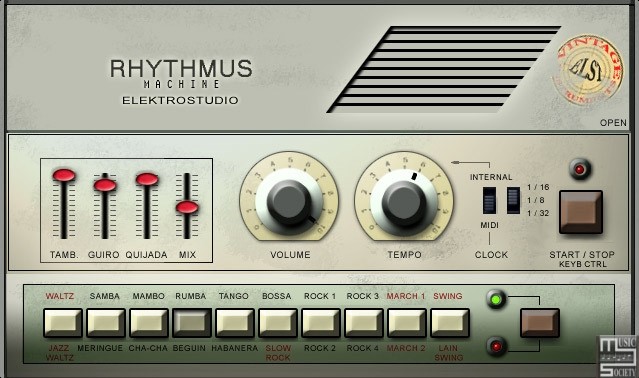Click the MIX slider red handle
Image resolution: width=639 pixels, height=378 pixels.
point(187,207)
